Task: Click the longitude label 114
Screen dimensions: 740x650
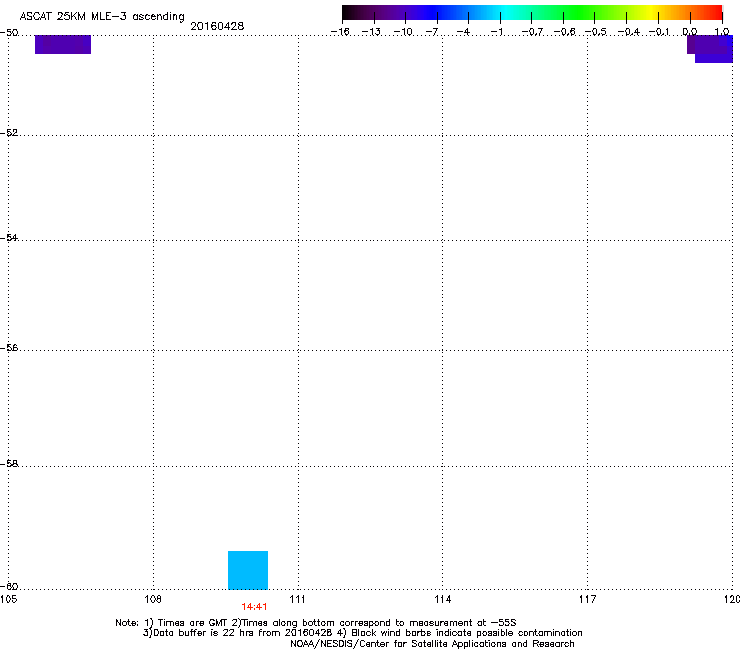Action: click(443, 599)
